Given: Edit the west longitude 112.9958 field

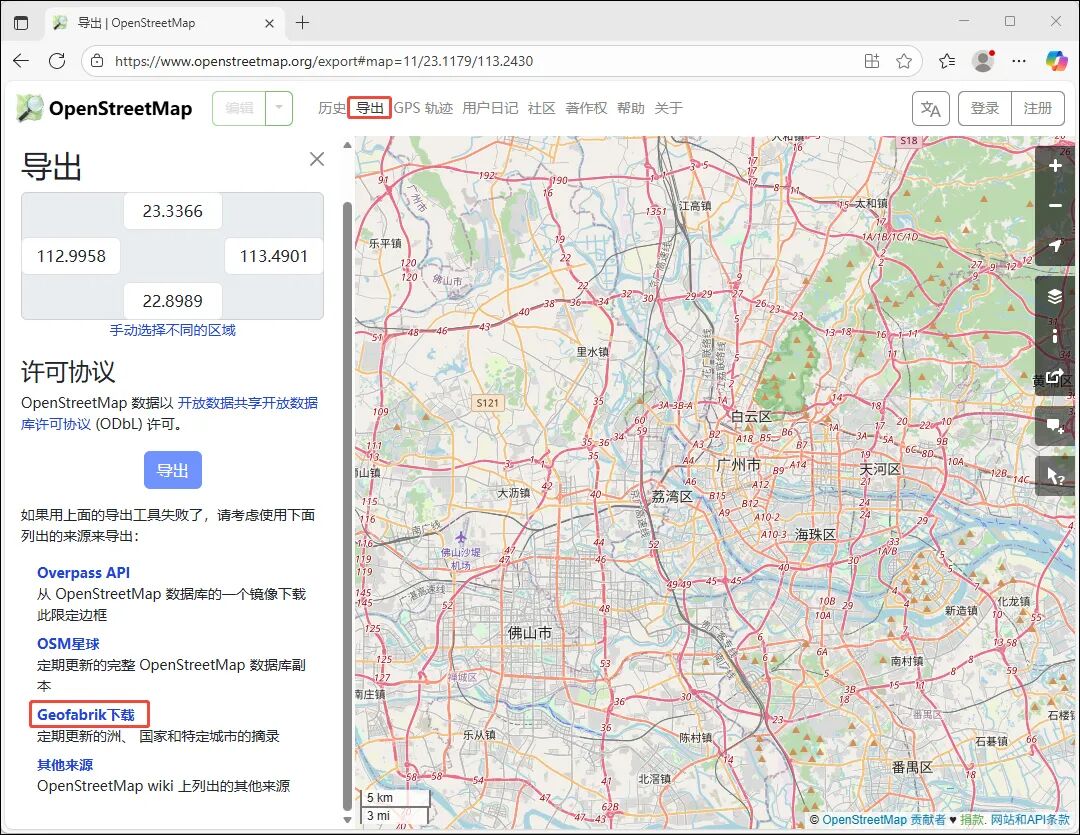Looking at the screenshot, I should [x=71, y=256].
